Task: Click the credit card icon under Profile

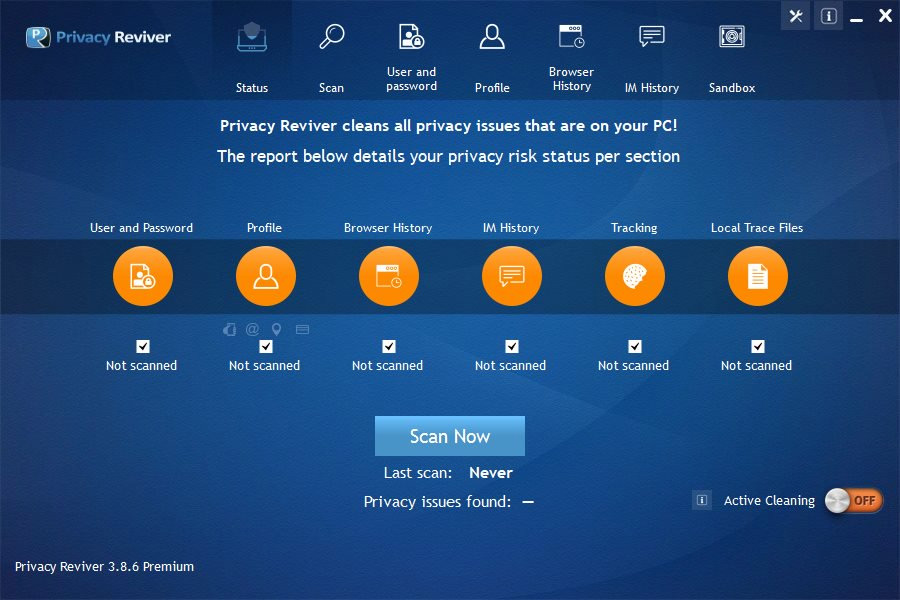Action: coord(302,330)
